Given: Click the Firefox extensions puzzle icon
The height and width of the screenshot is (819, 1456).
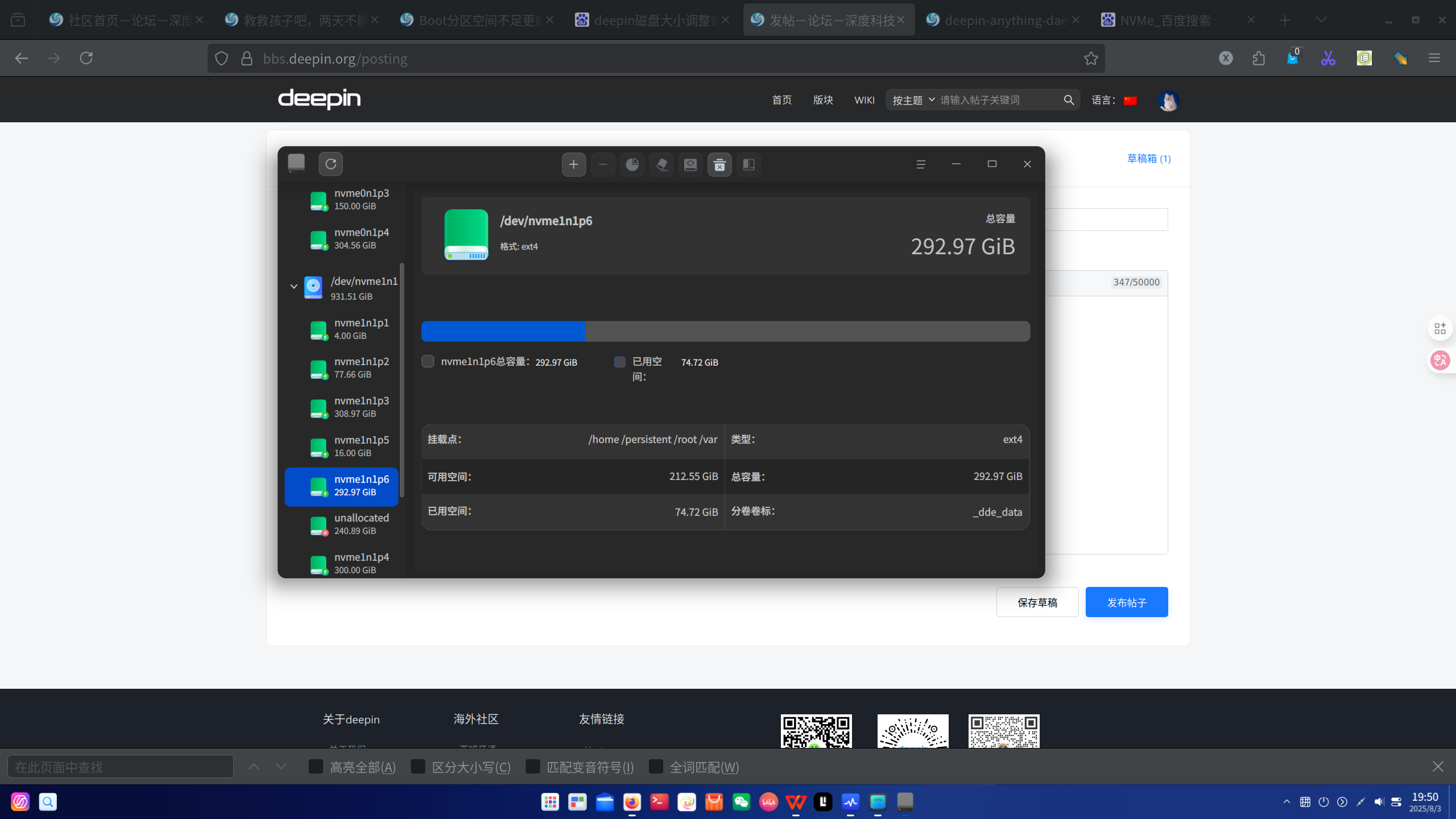Looking at the screenshot, I should 1259,58.
